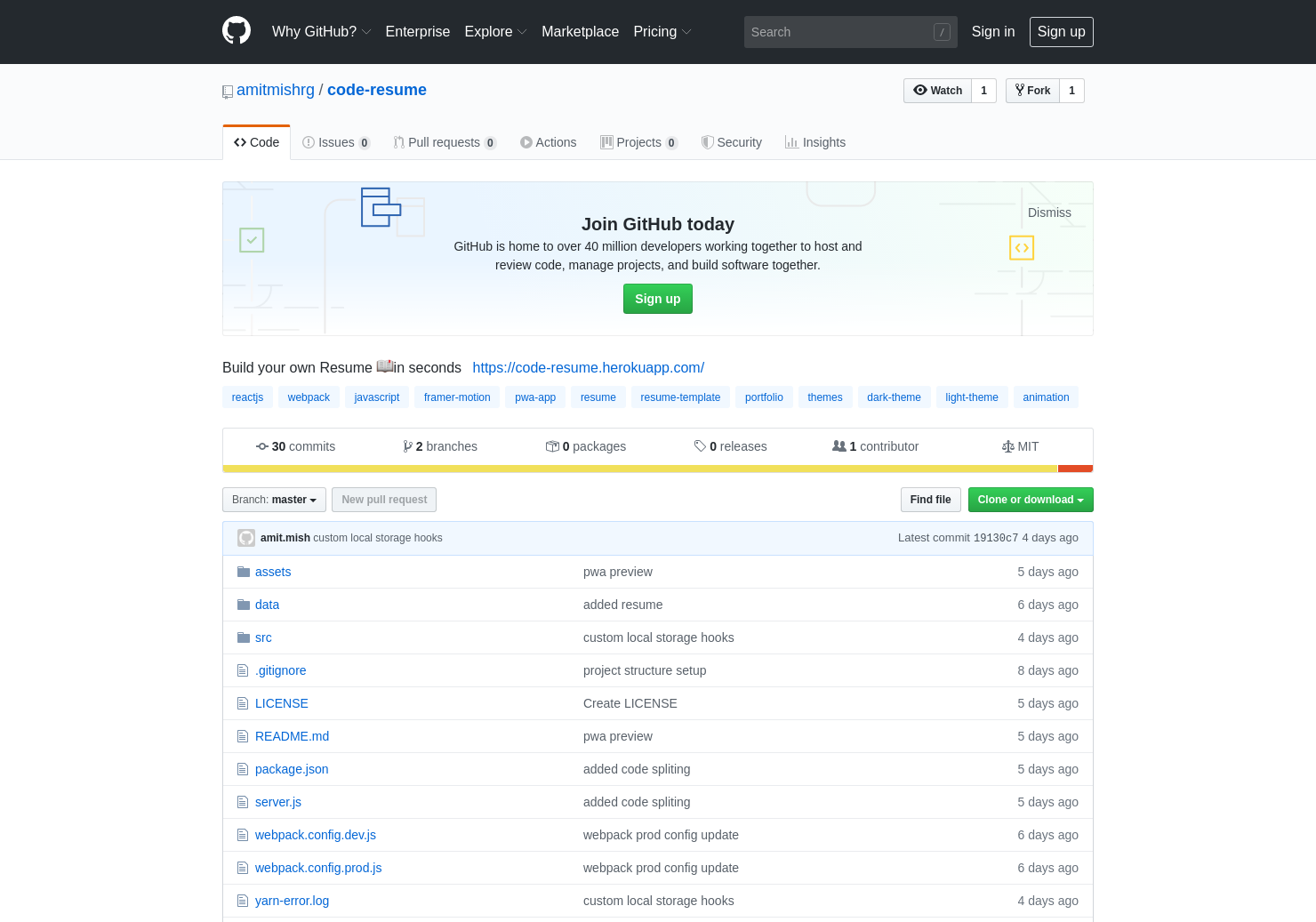The image size is (1316, 922).
Task: Click the blue project board icon in banner
Action: (381, 207)
